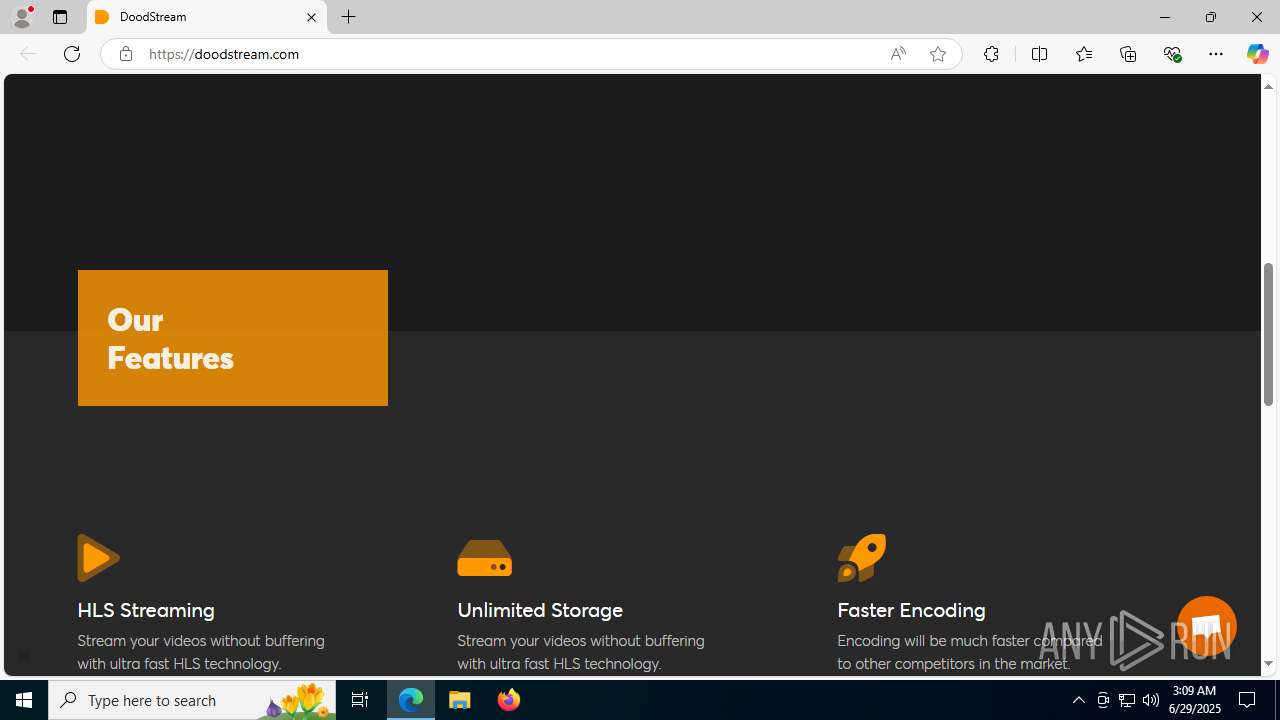
Task: Open a new browser tab
Action: [348, 17]
